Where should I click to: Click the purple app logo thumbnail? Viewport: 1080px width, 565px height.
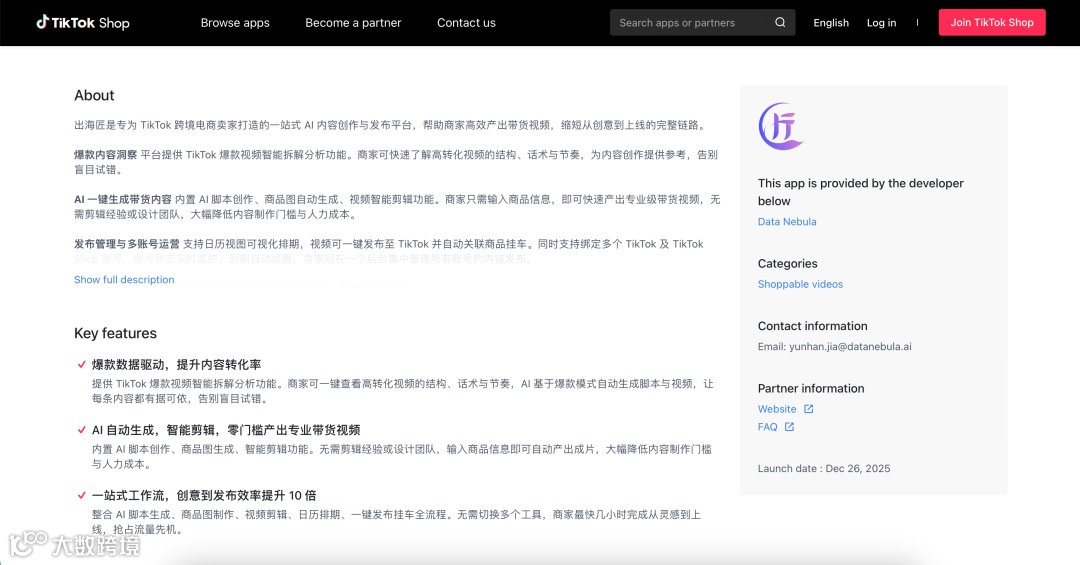tap(781, 126)
